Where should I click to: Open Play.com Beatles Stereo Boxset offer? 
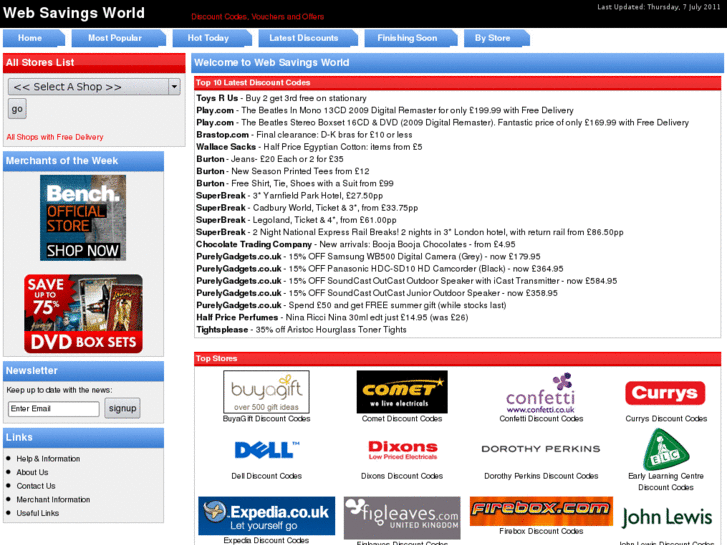(x=442, y=122)
